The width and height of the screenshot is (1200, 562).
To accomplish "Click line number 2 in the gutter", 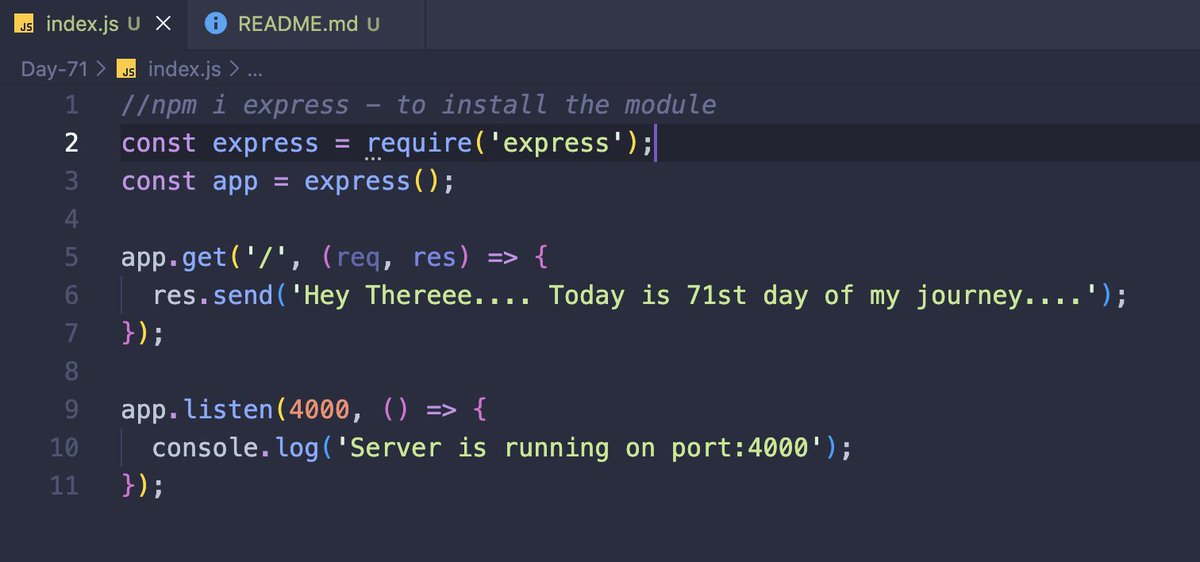I will point(70,143).
